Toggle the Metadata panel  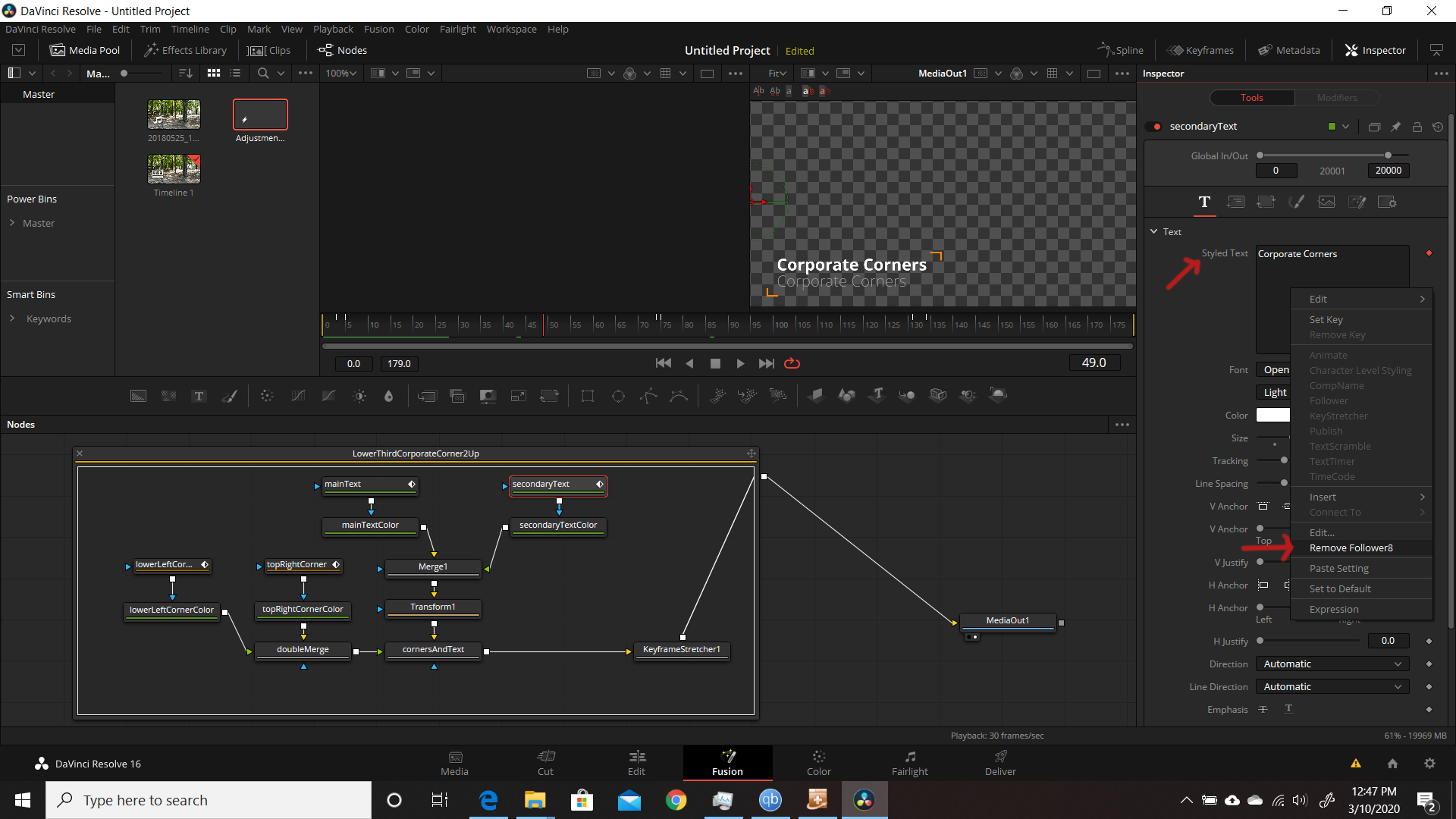1289,50
